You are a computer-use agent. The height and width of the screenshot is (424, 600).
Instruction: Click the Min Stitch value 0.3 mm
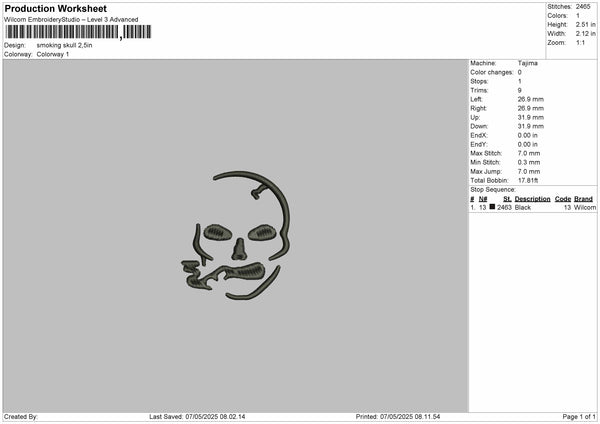[529, 162]
